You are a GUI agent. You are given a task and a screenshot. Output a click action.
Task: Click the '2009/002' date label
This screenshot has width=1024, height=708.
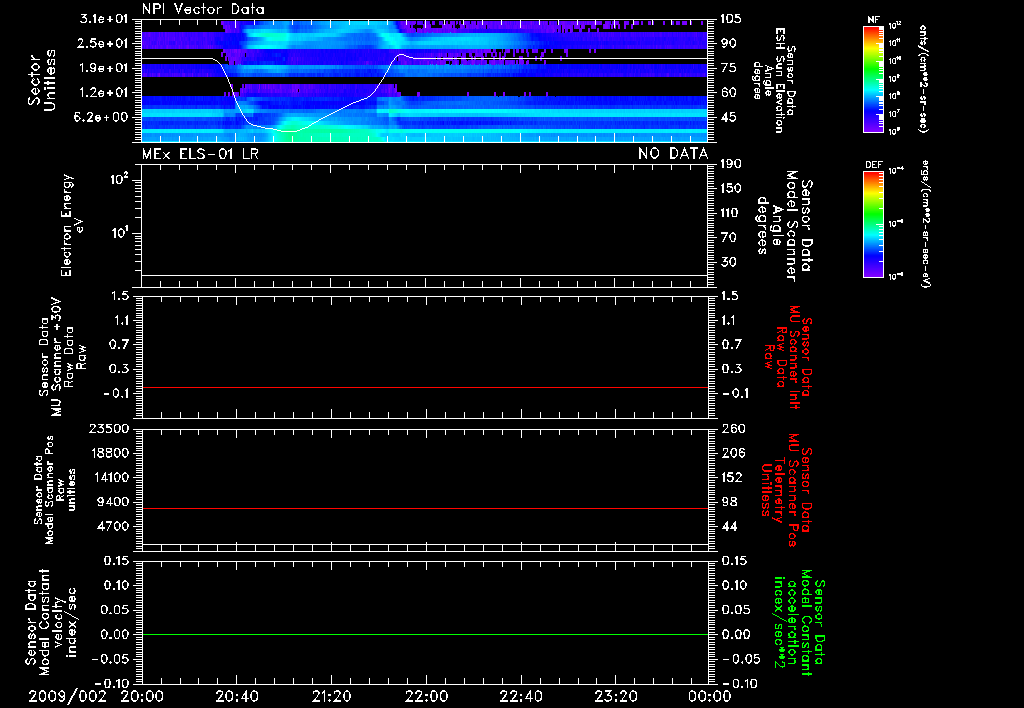click(x=67, y=696)
